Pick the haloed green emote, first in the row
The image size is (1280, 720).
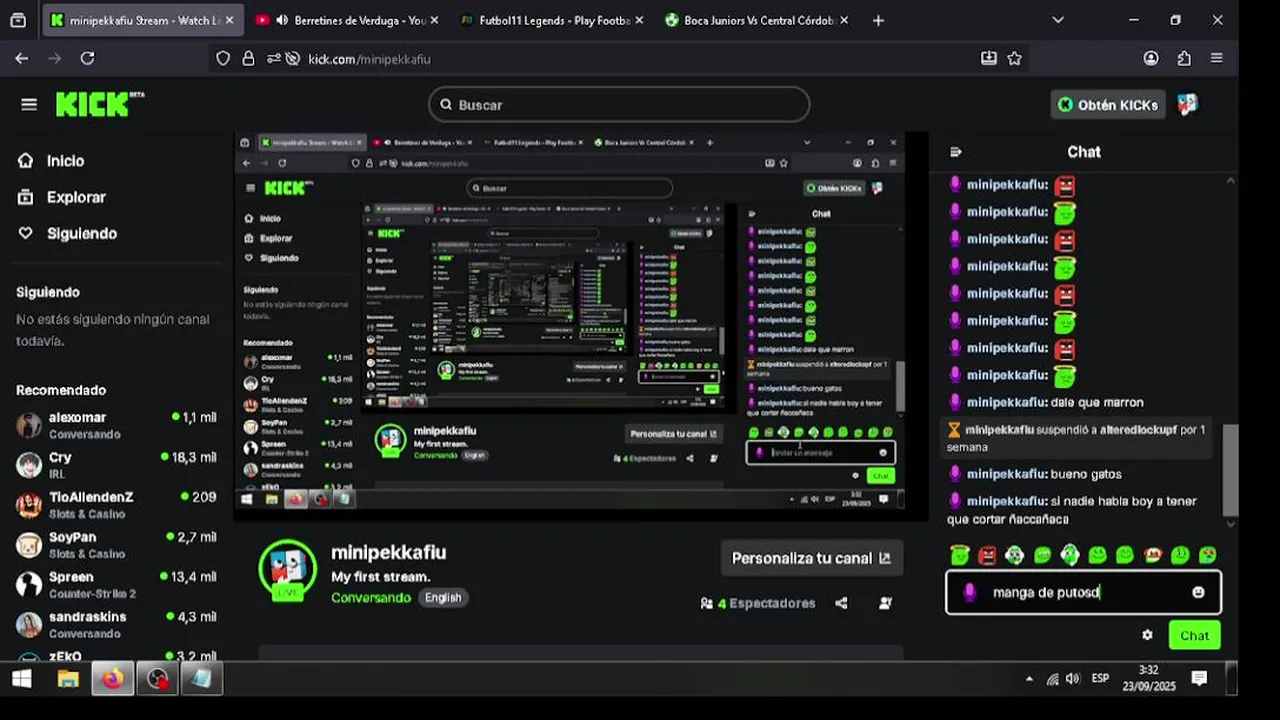[x=960, y=554]
